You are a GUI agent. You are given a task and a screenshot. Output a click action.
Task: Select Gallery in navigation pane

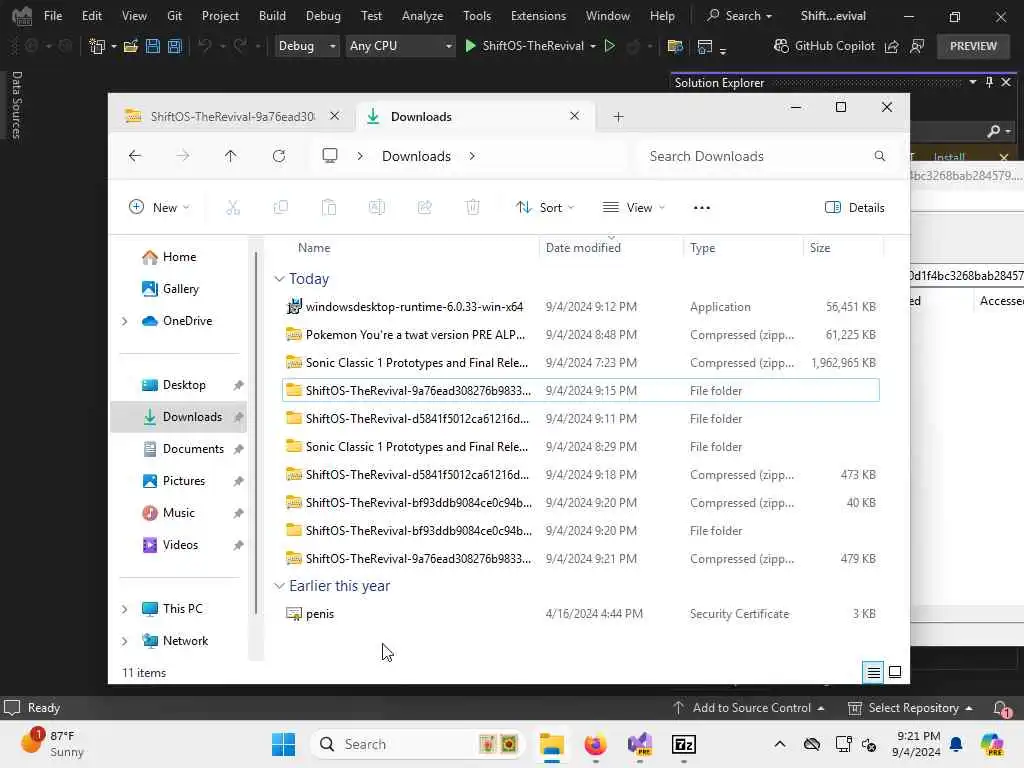(x=180, y=289)
